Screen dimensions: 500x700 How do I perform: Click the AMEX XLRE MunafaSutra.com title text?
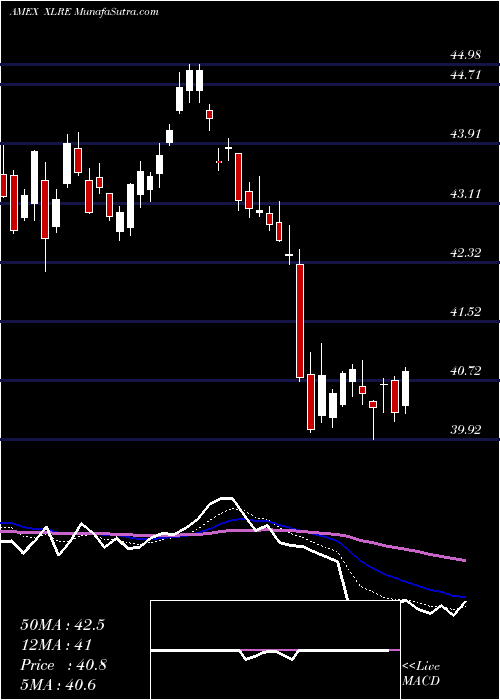click(x=84, y=12)
